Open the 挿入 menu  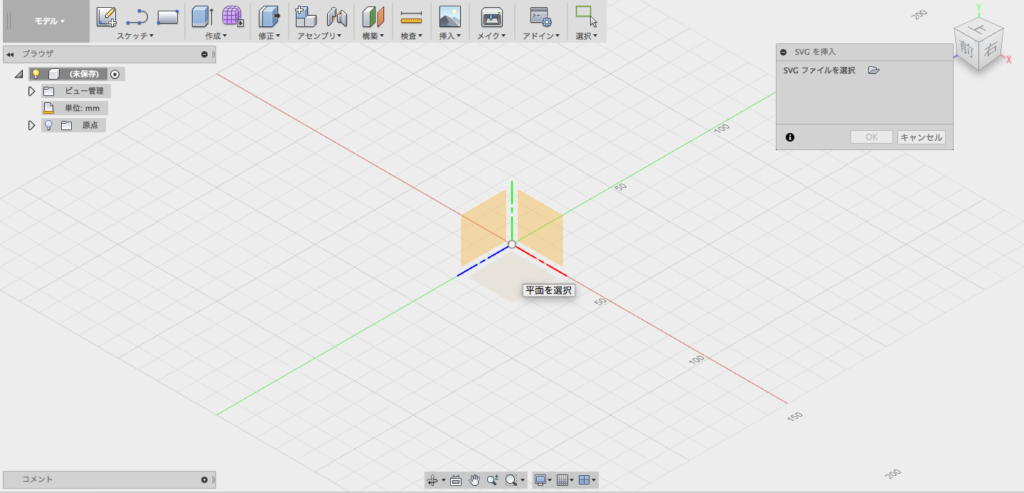pyautogui.click(x=450, y=36)
